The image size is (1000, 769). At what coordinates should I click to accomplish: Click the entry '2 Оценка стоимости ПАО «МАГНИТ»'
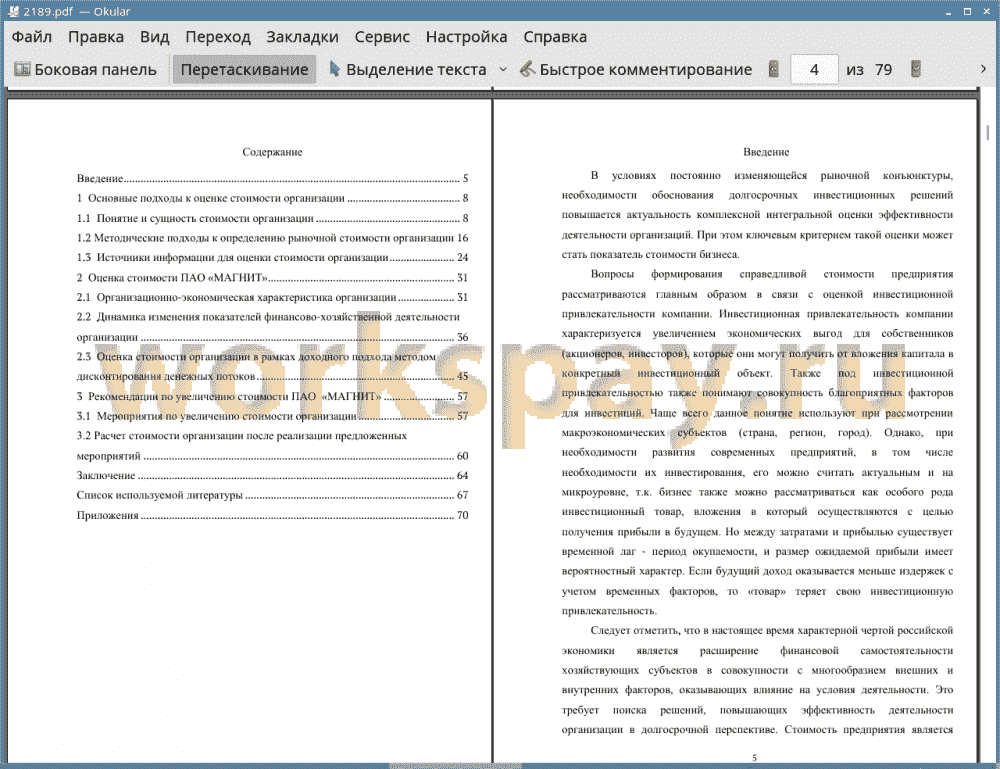(272, 277)
